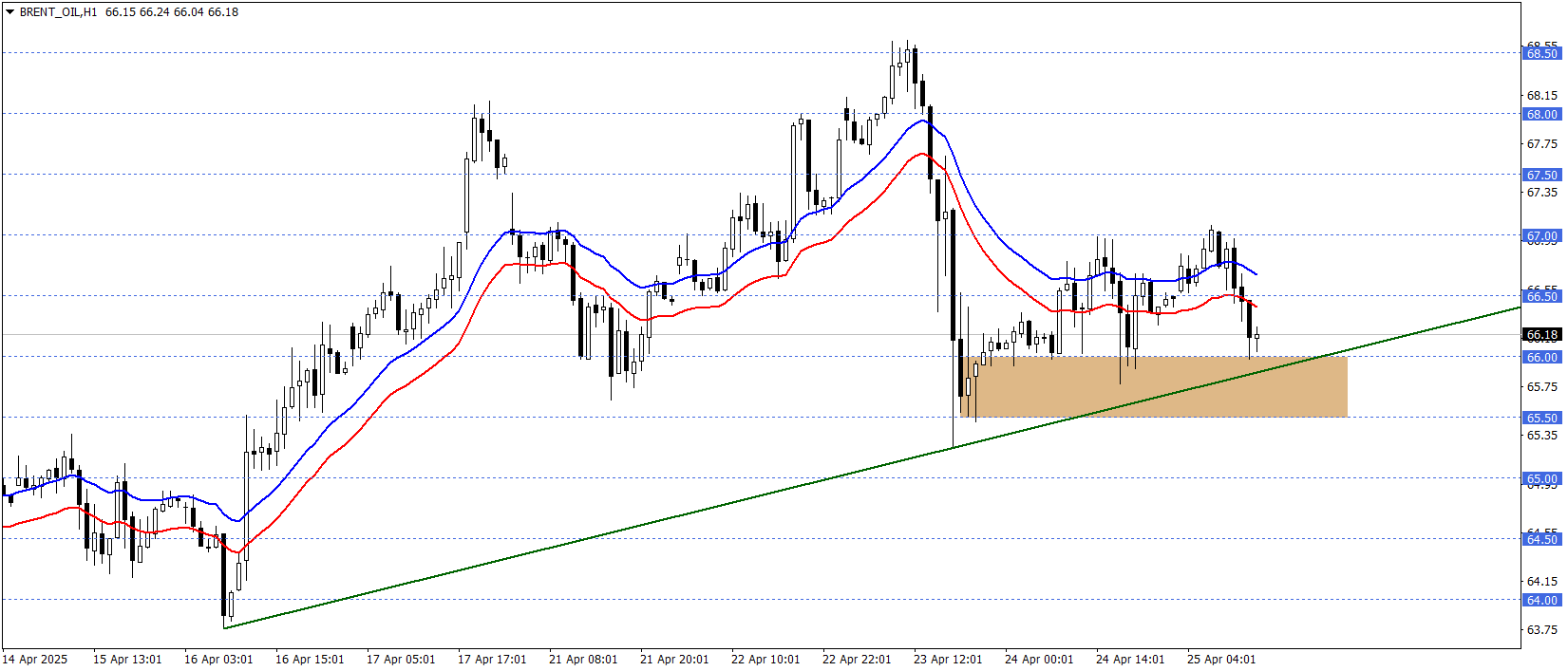Viewport: 1568px width, 671px height.
Task: Click the triangle arrow beside BRENT_OIL,H1
Action: [9, 12]
